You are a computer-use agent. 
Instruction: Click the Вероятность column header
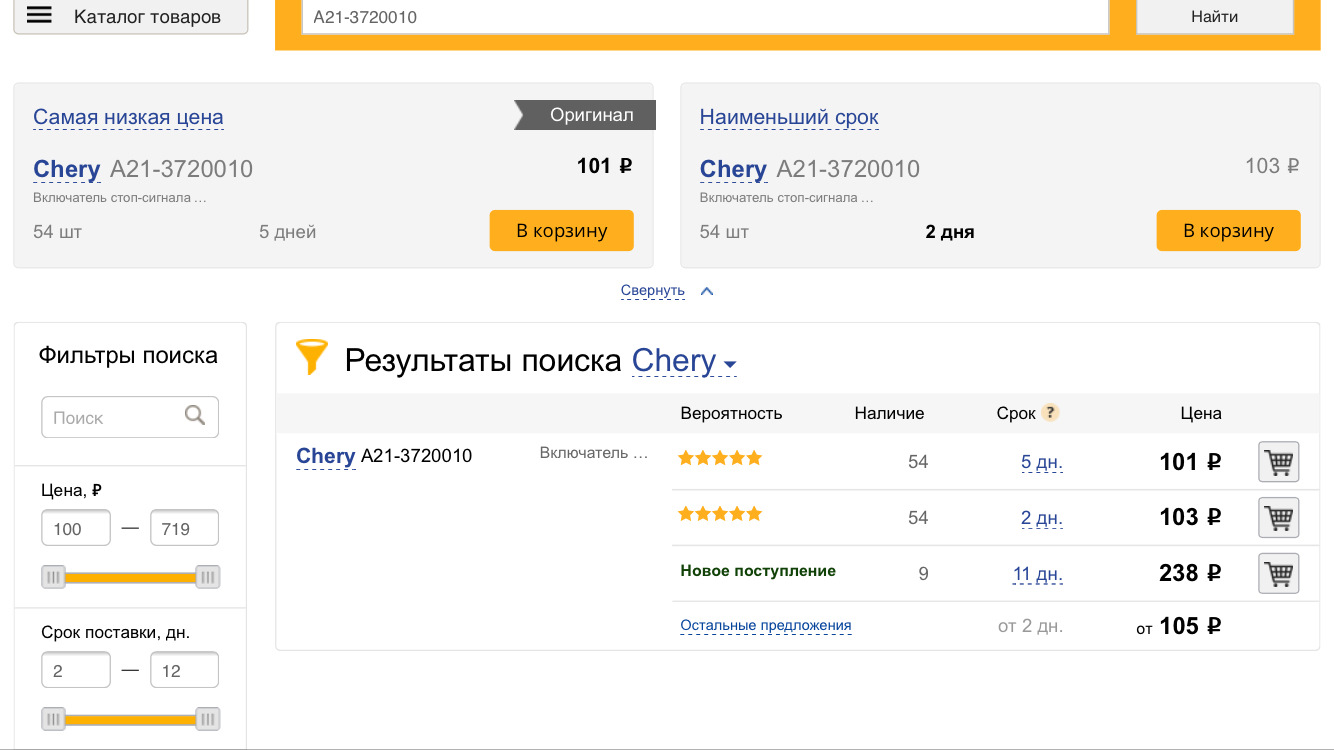click(731, 413)
